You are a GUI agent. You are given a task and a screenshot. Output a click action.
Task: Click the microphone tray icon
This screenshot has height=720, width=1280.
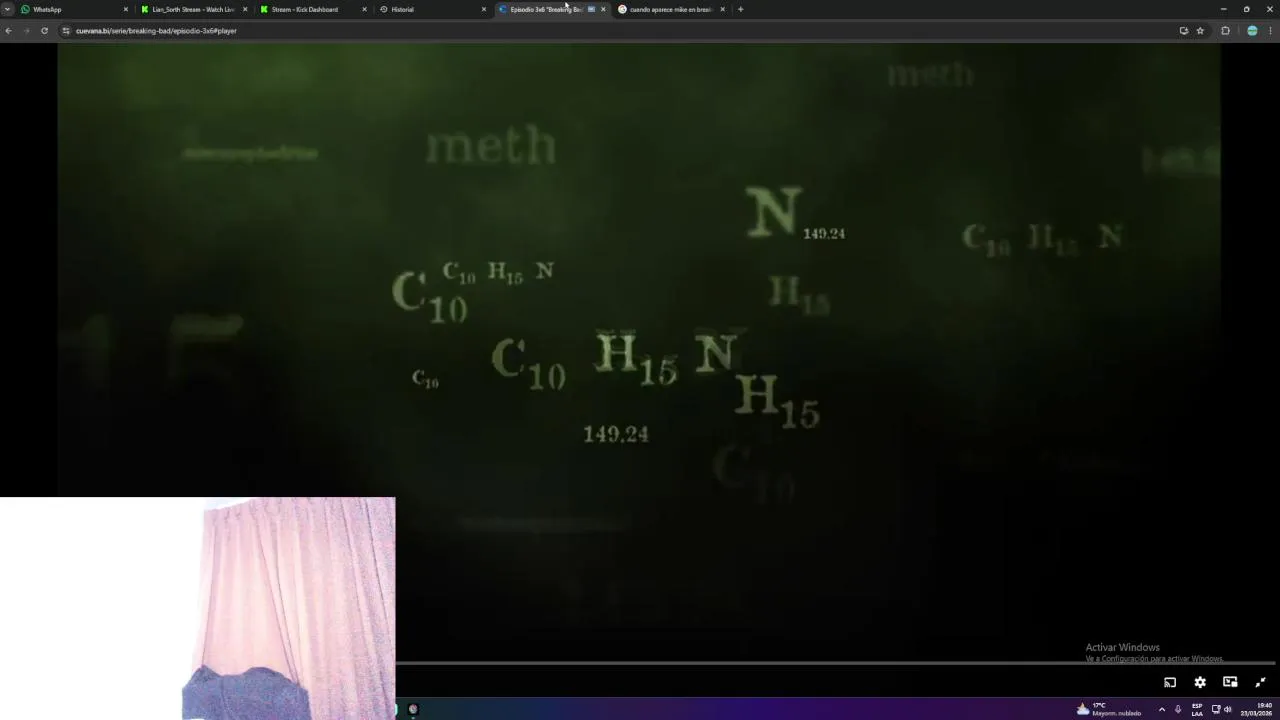click(1178, 709)
